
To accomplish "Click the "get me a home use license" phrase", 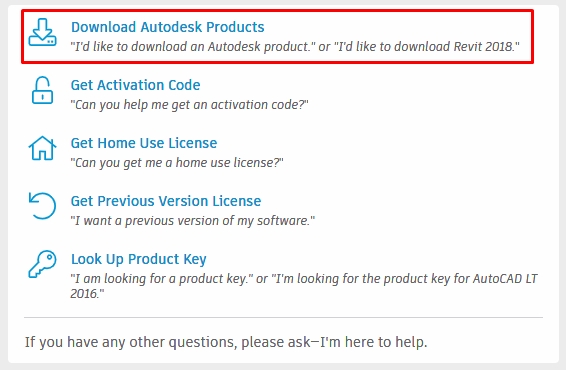I will (177, 163).
